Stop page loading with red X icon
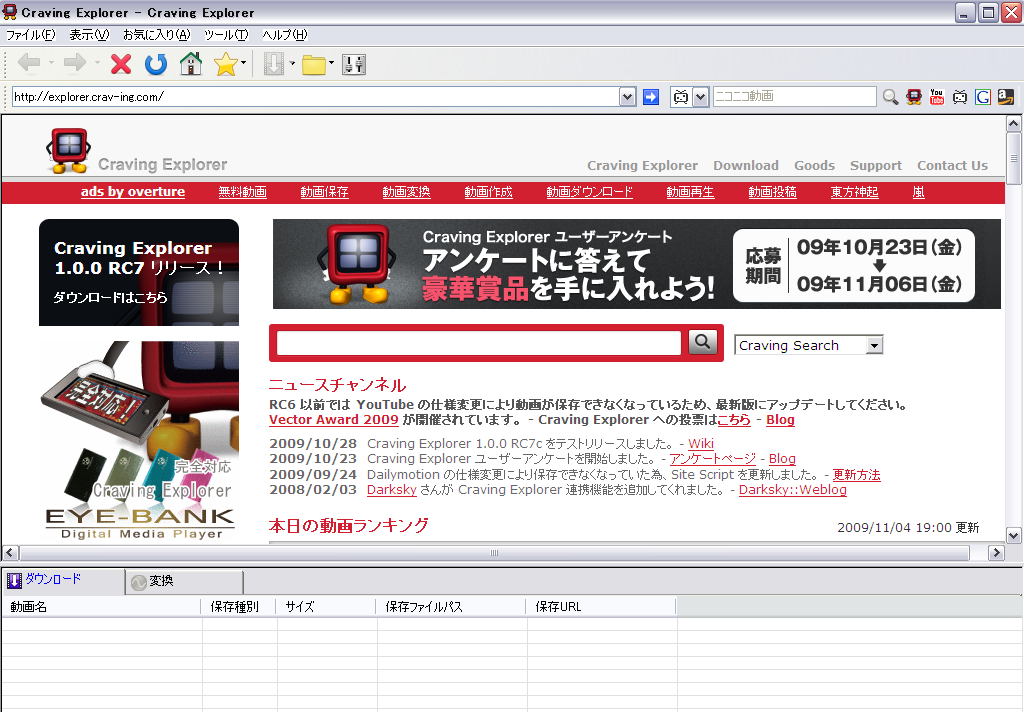 click(x=121, y=63)
